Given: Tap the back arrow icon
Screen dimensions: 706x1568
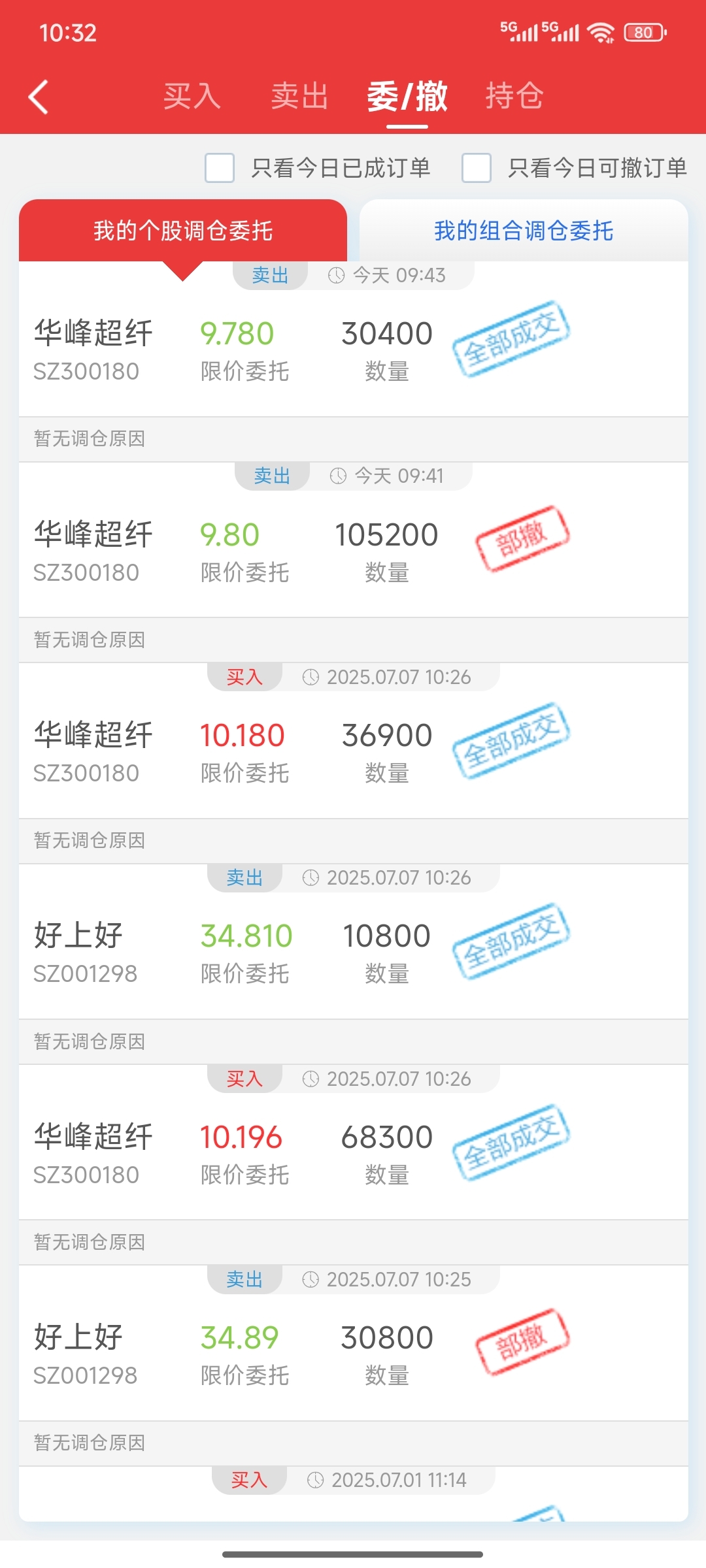Looking at the screenshot, I should click(x=39, y=97).
